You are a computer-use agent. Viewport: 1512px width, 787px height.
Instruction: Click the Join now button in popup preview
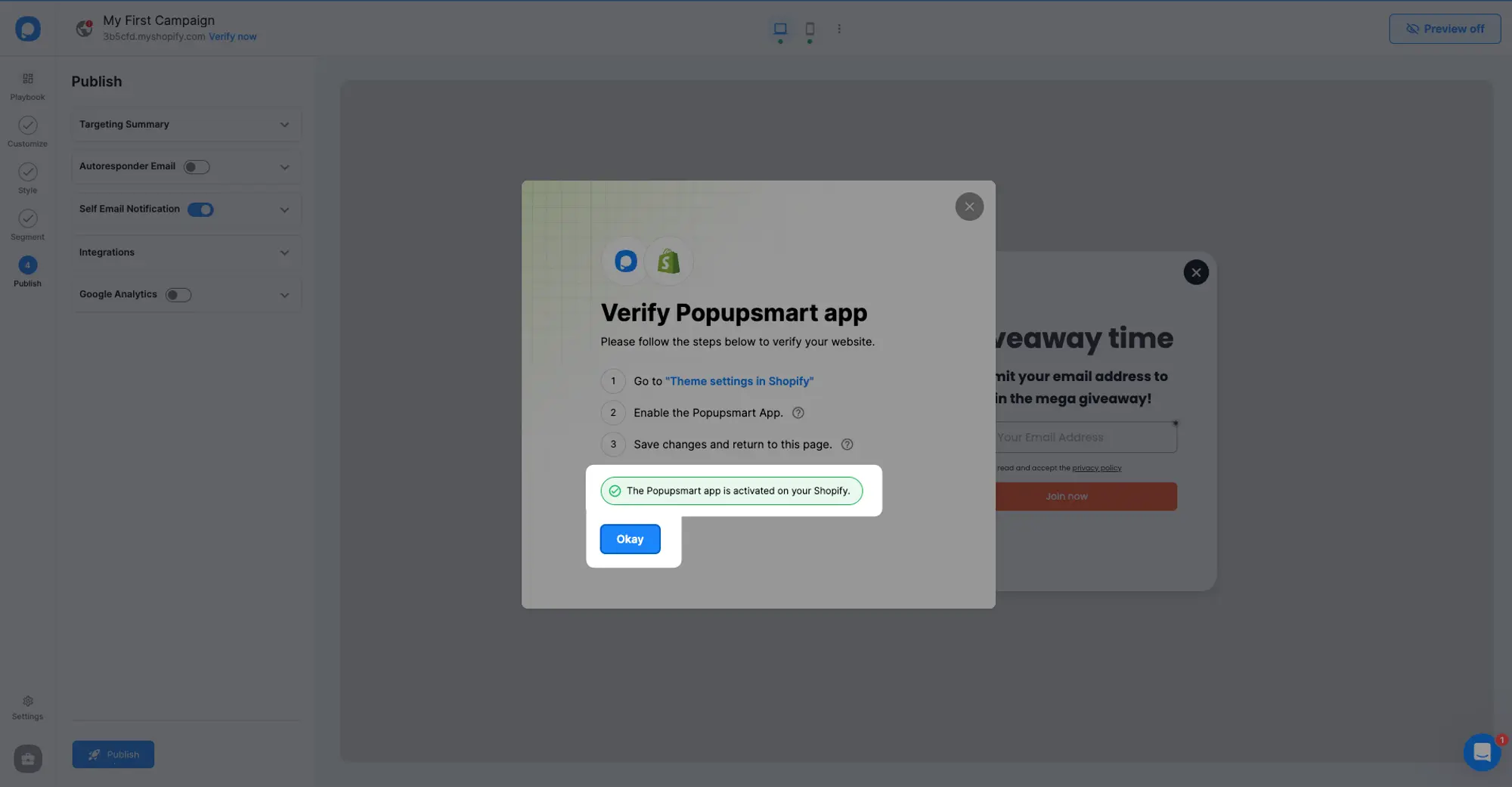pos(1086,496)
